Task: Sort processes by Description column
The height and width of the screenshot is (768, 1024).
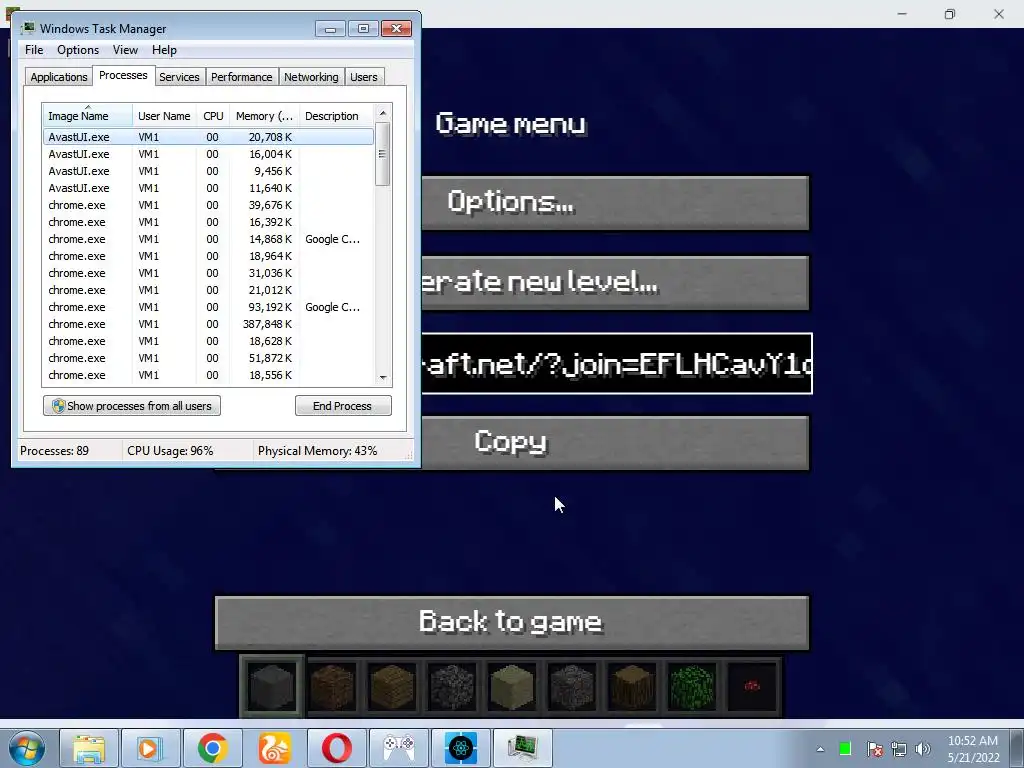Action: click(x=336, y=116)
